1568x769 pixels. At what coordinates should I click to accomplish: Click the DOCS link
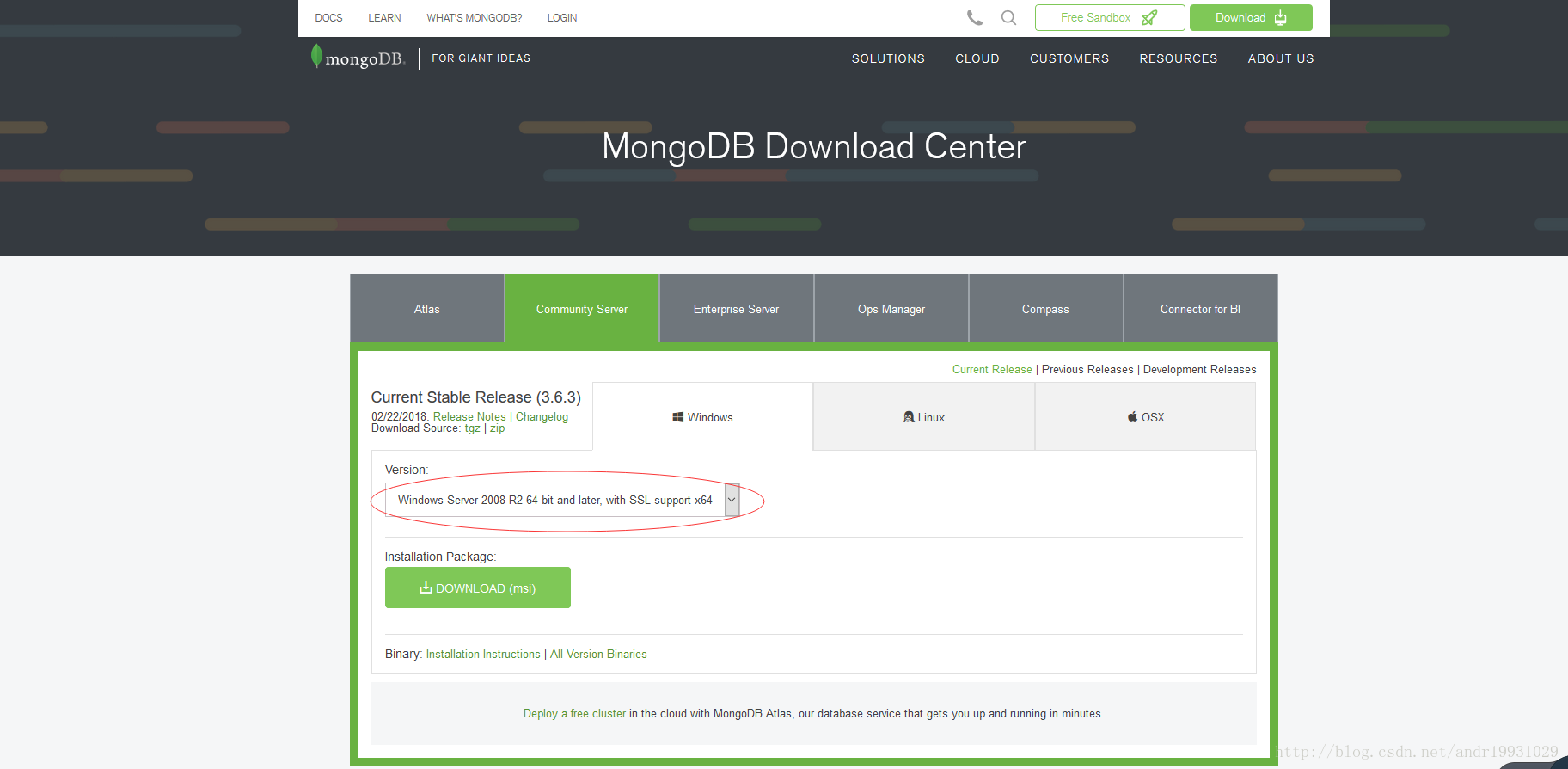pyautogui.click(x=328, y=18)
